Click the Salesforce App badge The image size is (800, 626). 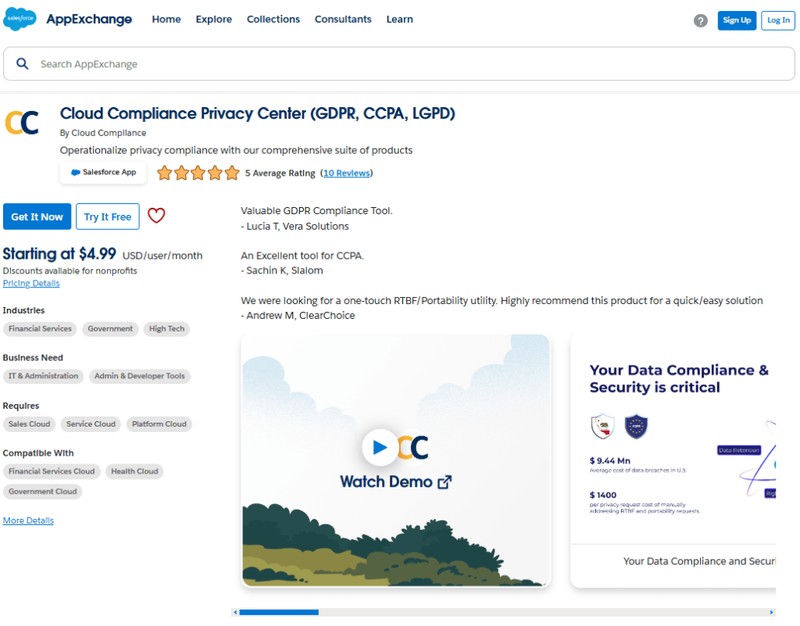[x=103, y=172]
